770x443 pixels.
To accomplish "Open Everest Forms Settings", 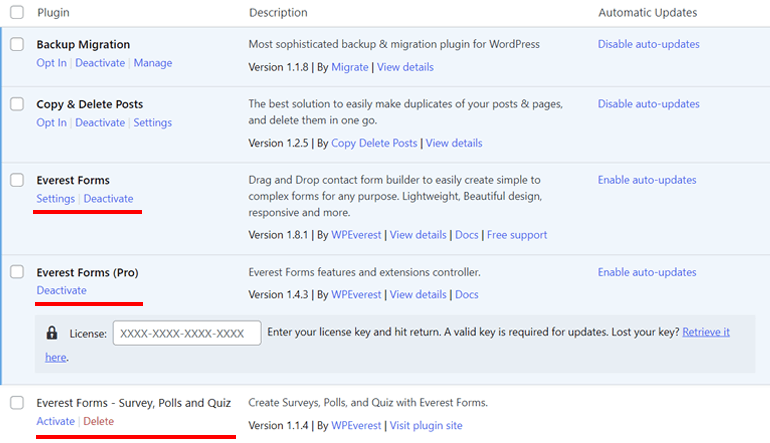I will [55, 199].
